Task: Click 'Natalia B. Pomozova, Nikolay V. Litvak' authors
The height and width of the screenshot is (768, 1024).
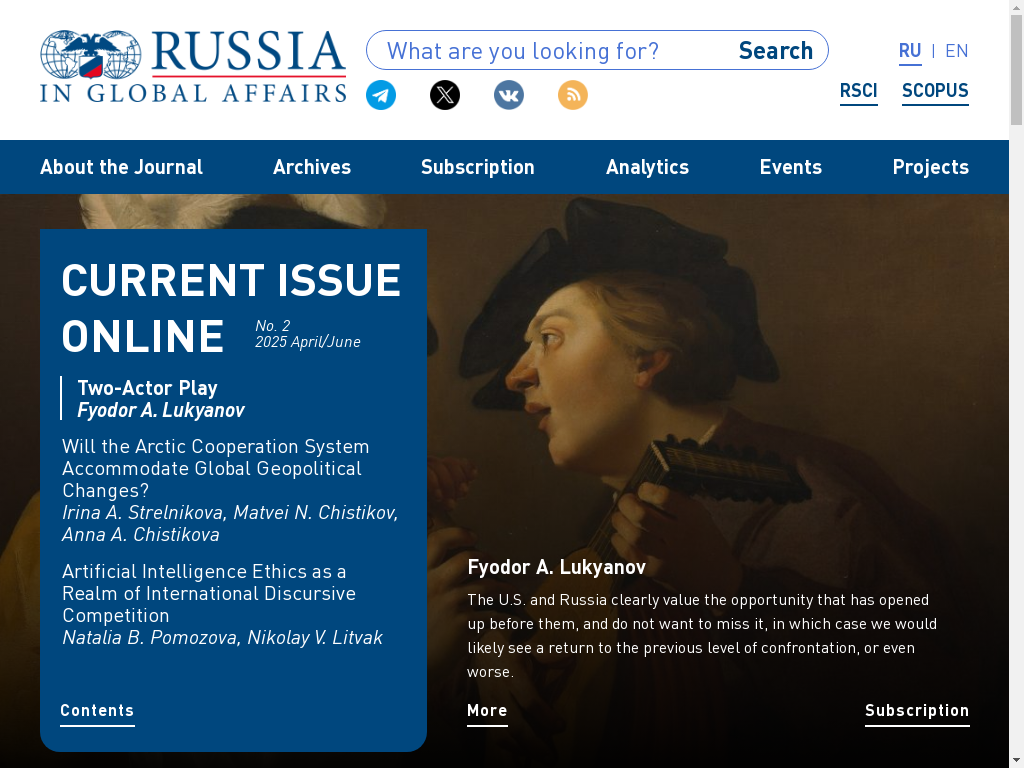Action: pyautogui.click(x=222, y=637)
